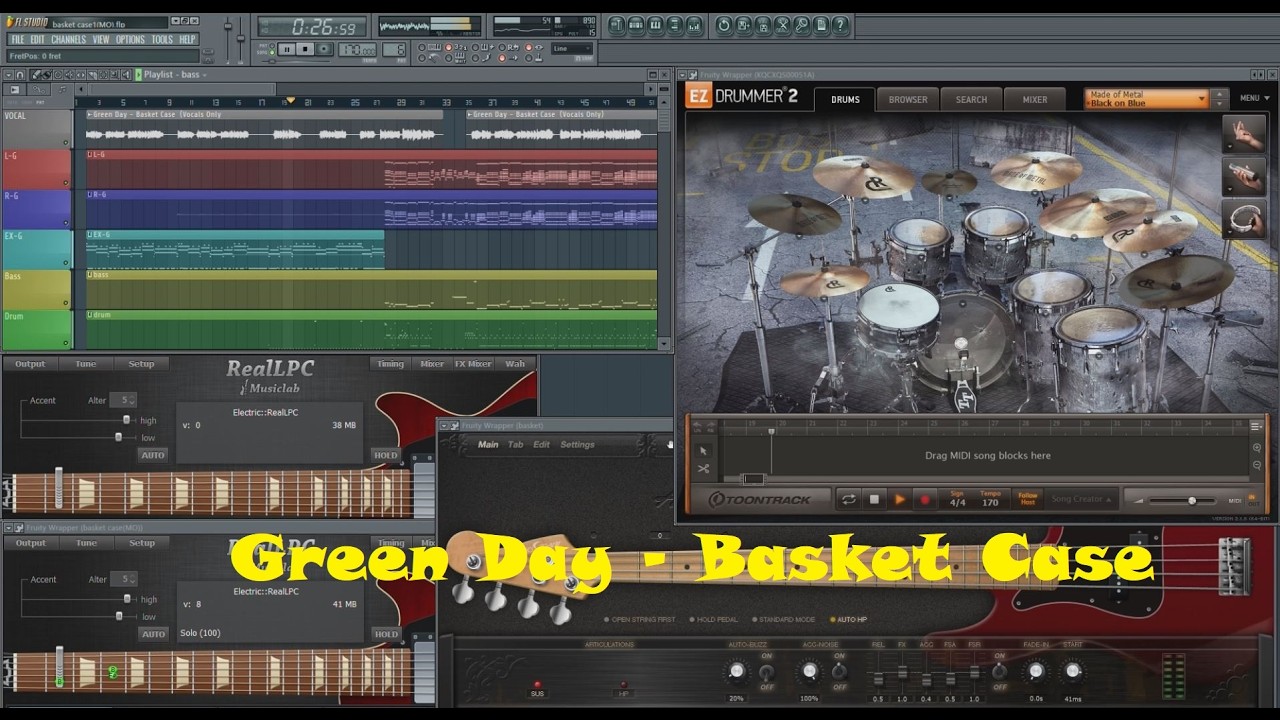Image resolution: width=1280 pixels, height=720 pixels.
Task: Switch to the BROWSER tab in EZdrummer
Action: 908,99
